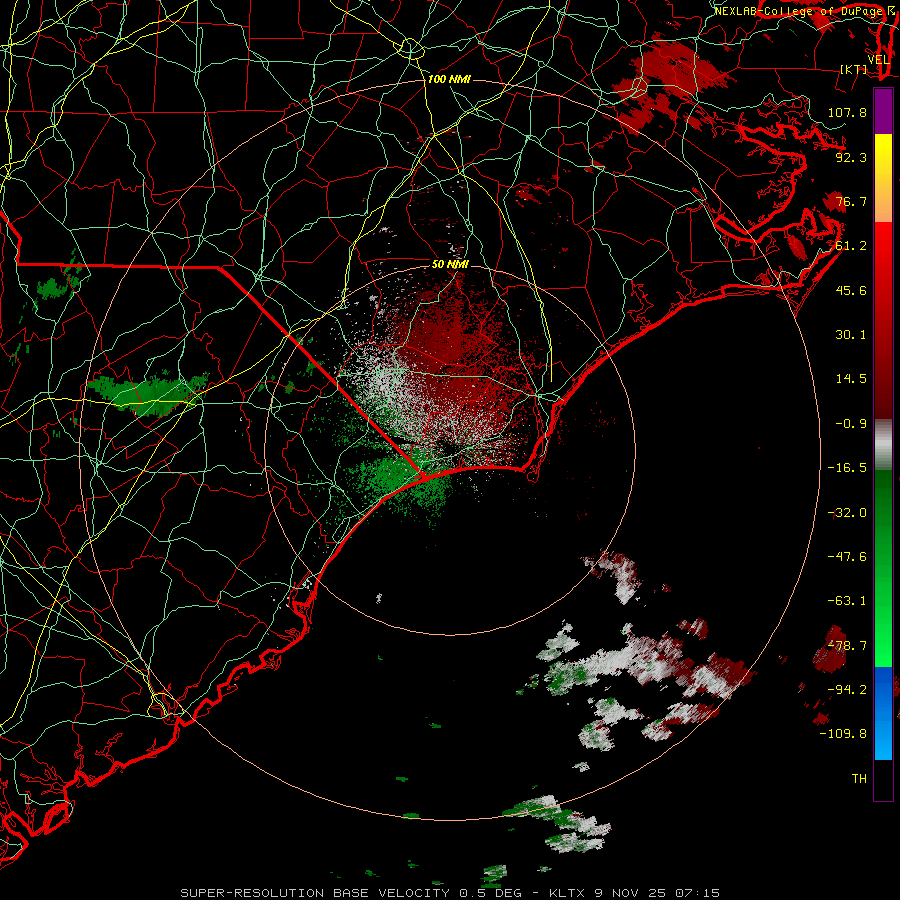Click the 07:15 timestamp in the caption
This screenshot has height=900, width=900.
(x=697, y=893)
